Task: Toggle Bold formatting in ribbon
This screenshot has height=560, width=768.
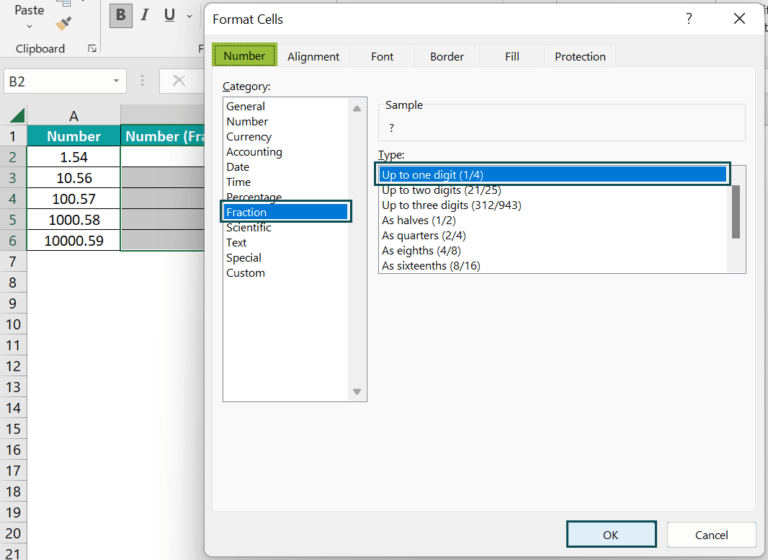Action: 120,16
